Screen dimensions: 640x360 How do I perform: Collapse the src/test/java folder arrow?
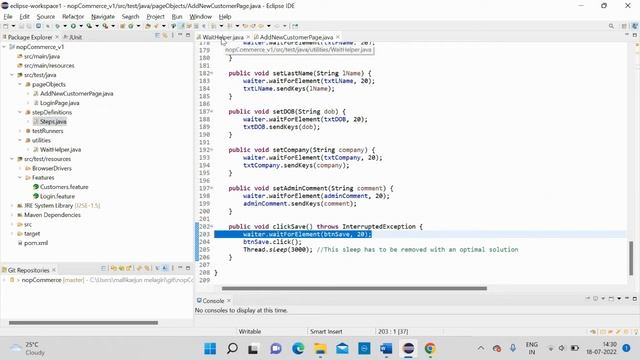[12, 75]
